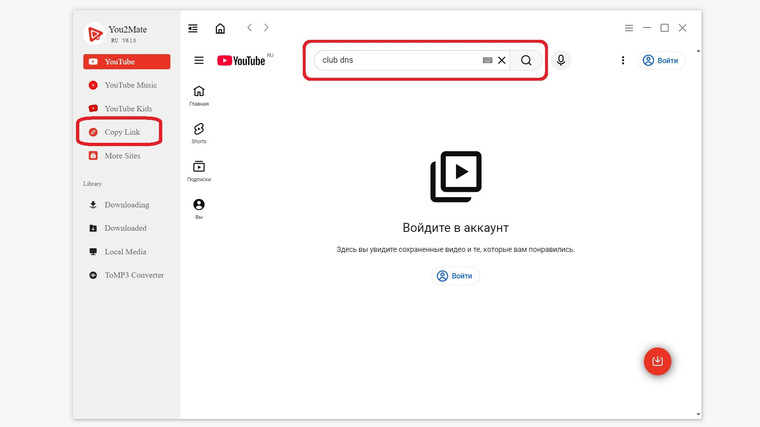Click the Copy Link chain icon
The image size is (760, 427).
coord(93,132)
